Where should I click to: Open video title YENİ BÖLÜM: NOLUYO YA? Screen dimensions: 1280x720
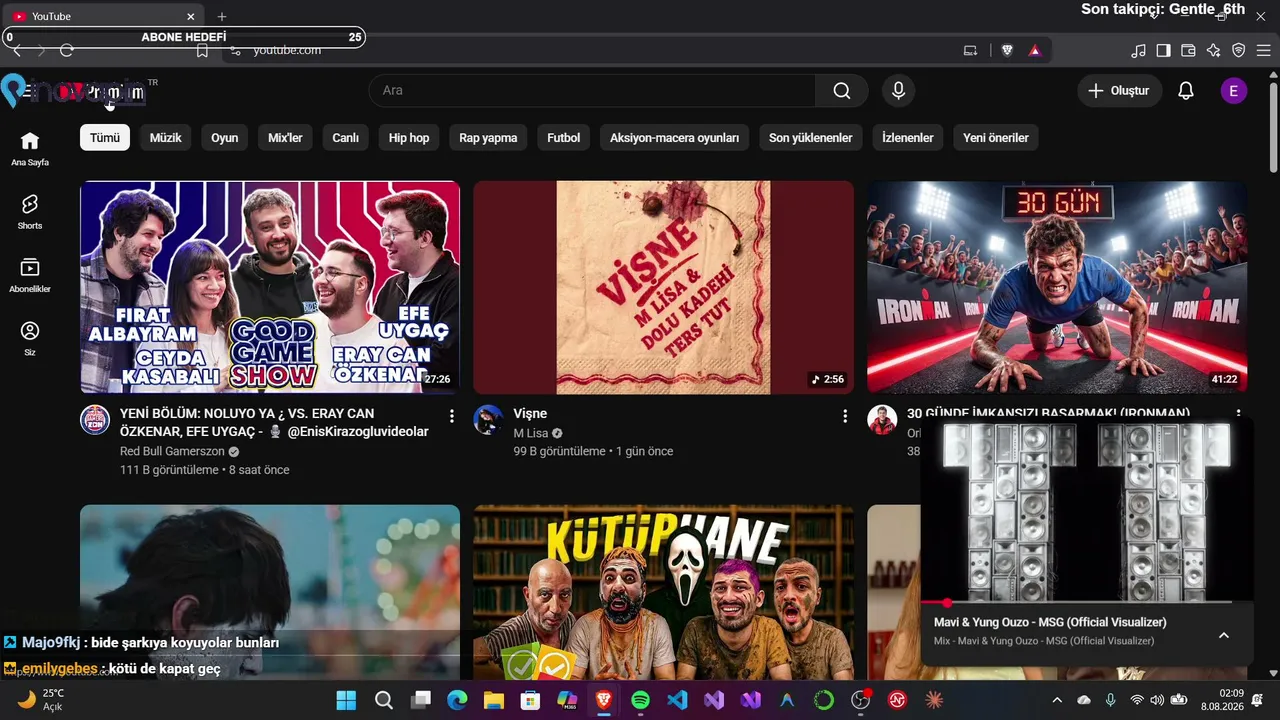pos(274,422)
